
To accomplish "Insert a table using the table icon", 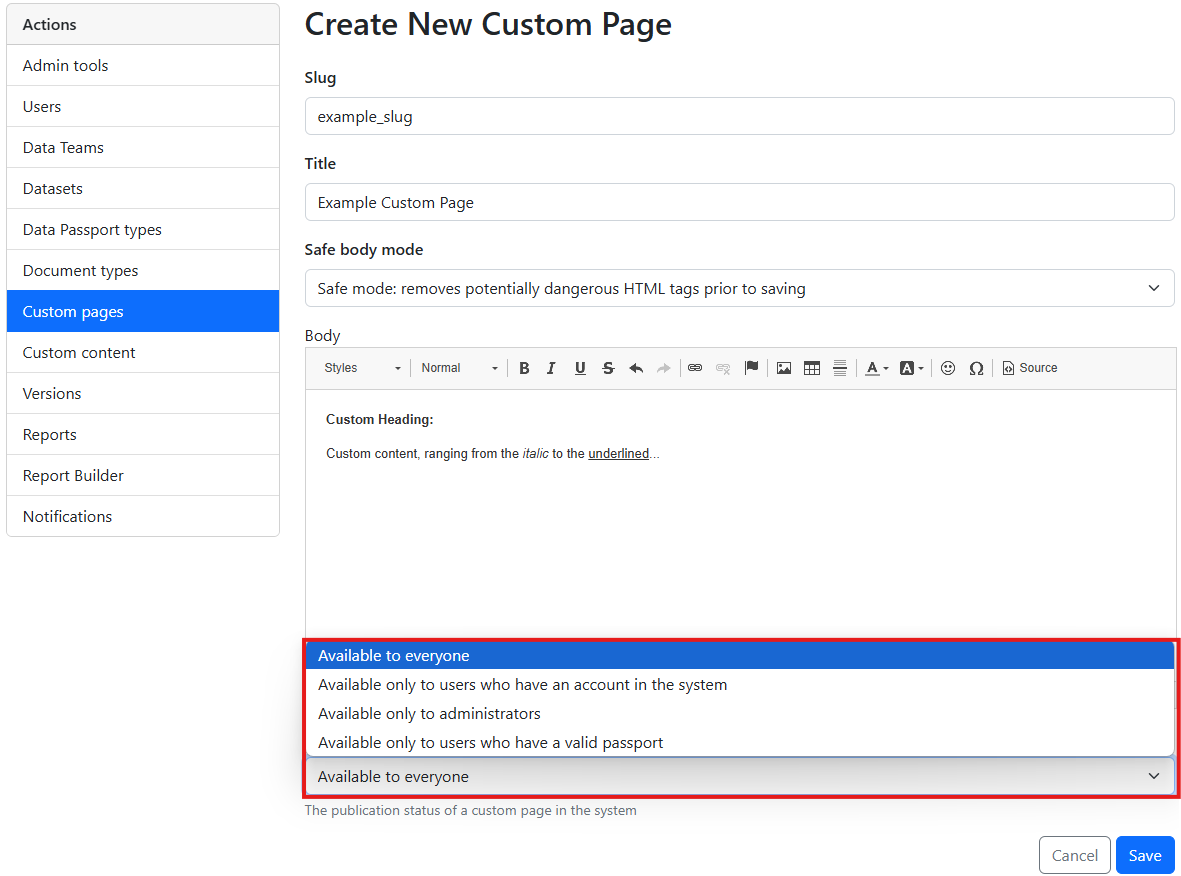I will pyautogui.click(x=812, y=368).
